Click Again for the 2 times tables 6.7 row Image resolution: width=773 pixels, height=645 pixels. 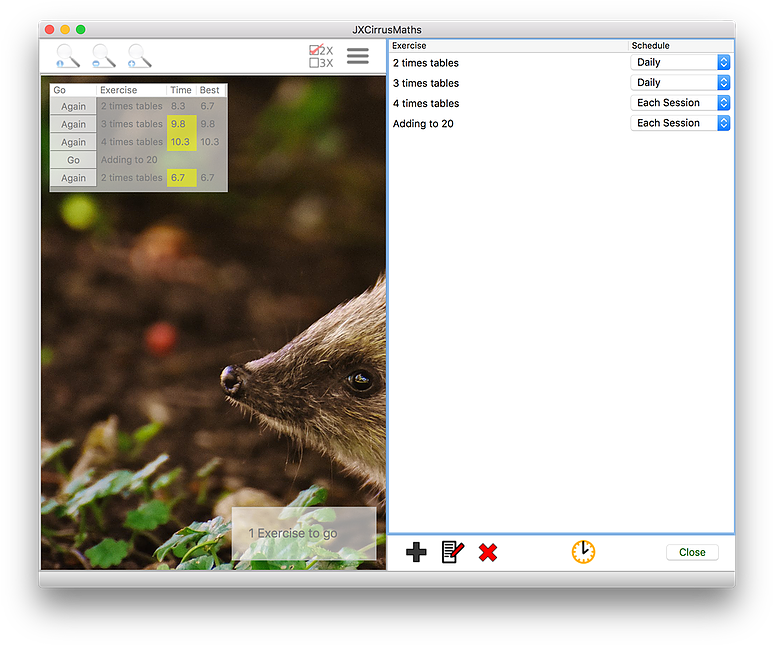73,178
